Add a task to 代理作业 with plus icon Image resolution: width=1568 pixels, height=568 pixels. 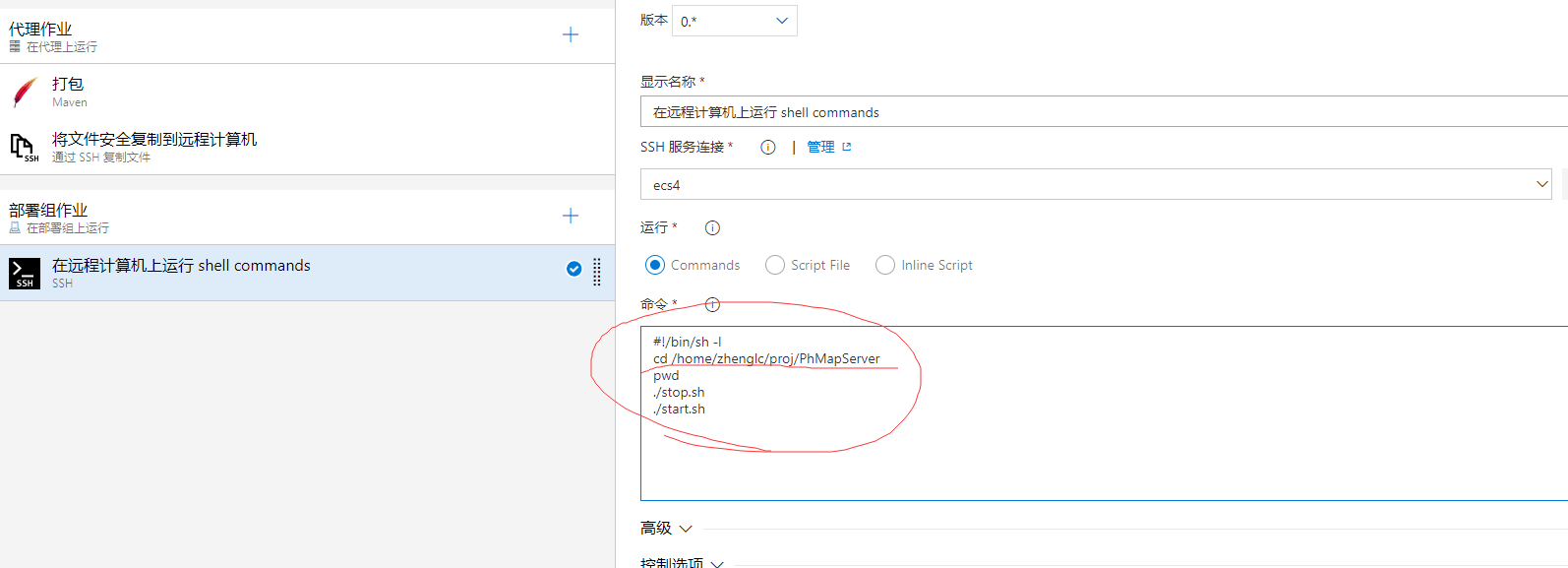tap(571, 35)
